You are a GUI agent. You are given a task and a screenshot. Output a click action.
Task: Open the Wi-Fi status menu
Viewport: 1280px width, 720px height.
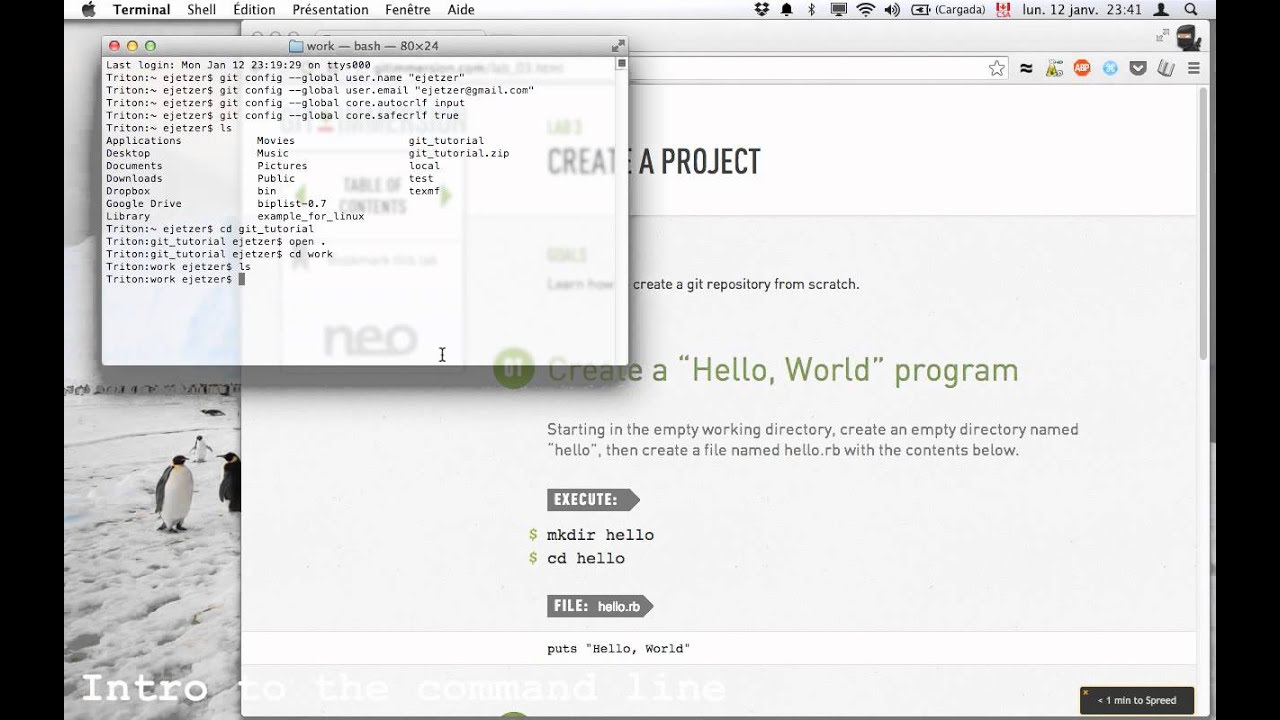click(x=866, y=10)
